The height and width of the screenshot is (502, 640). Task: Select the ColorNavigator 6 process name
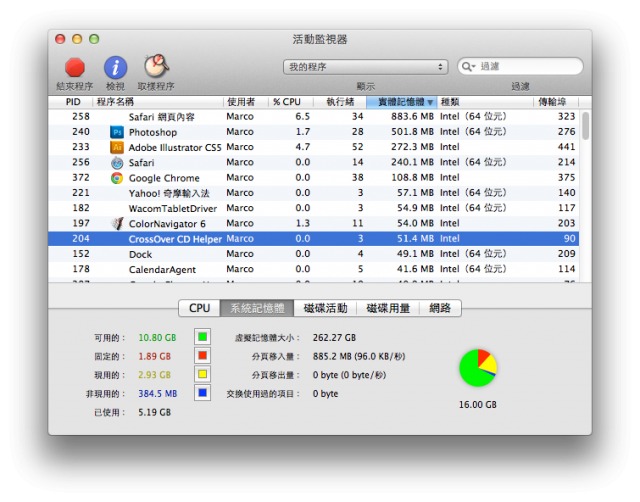(167, 224)
